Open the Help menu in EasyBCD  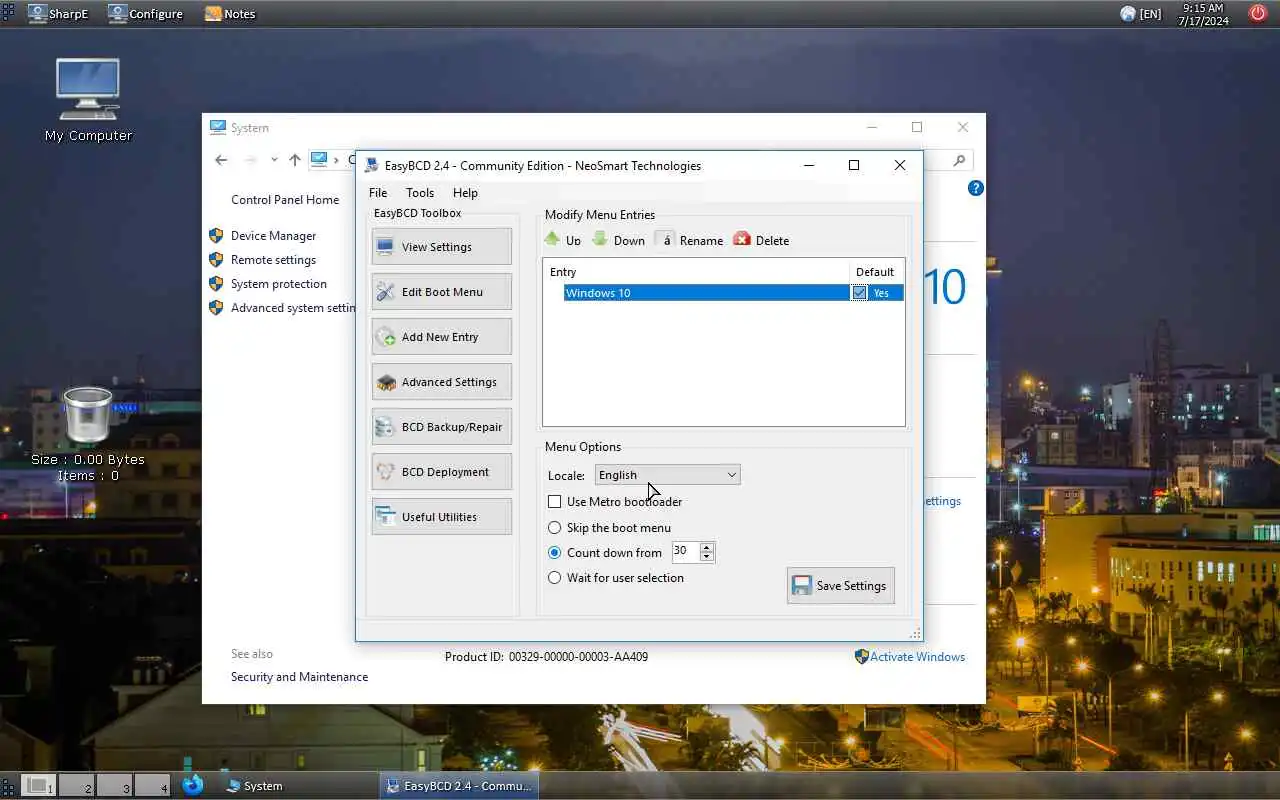tap(465, 193)
